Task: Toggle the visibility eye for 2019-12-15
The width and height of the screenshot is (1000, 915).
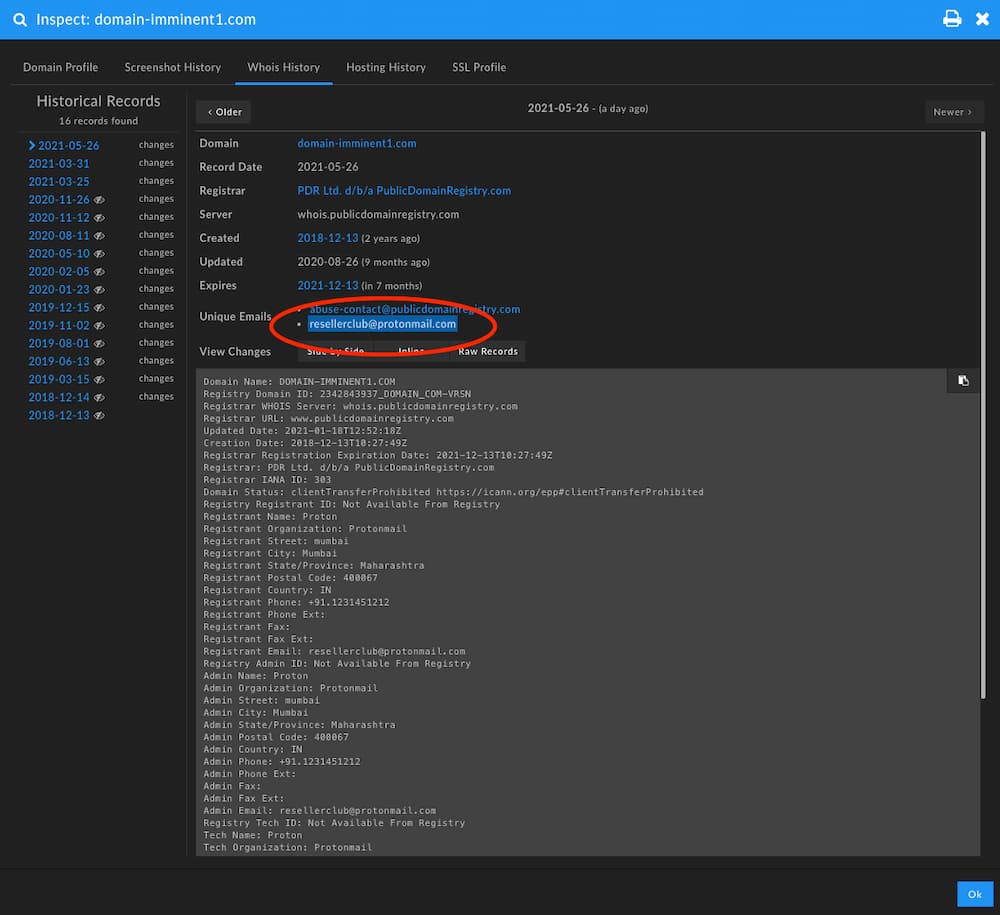Action: click(101, 307)
